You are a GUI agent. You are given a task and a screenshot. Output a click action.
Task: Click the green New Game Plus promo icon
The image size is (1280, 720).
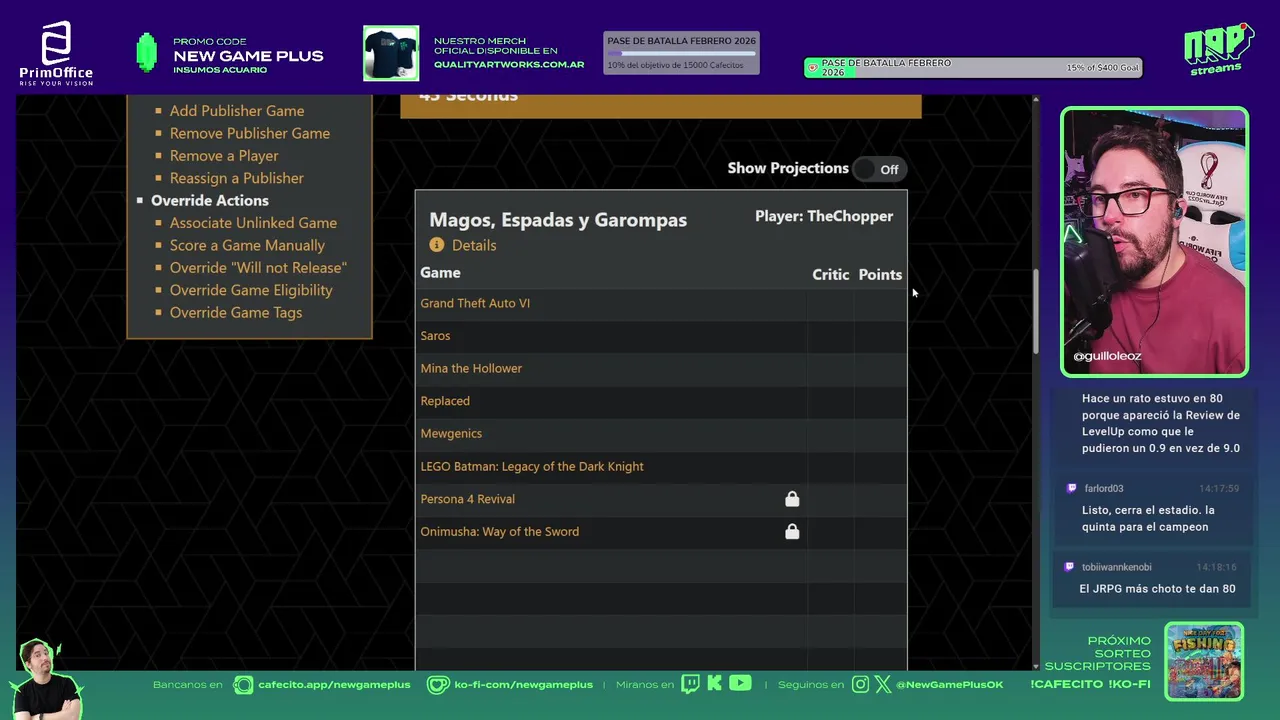point(147,53)
